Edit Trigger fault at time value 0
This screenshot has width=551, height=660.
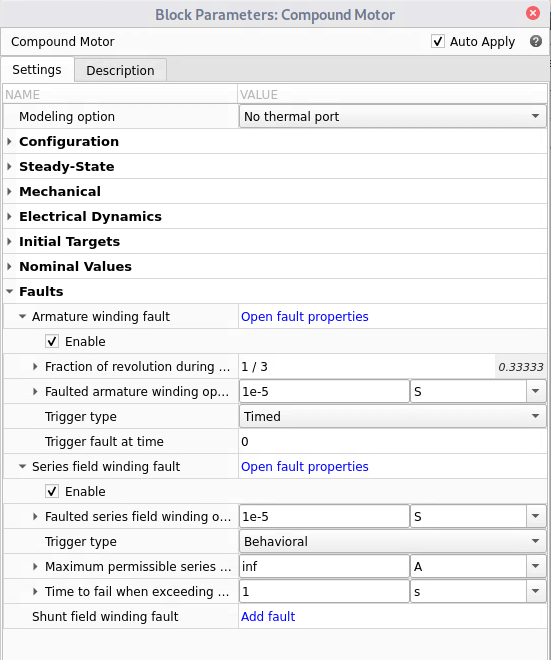pos(392,442)
